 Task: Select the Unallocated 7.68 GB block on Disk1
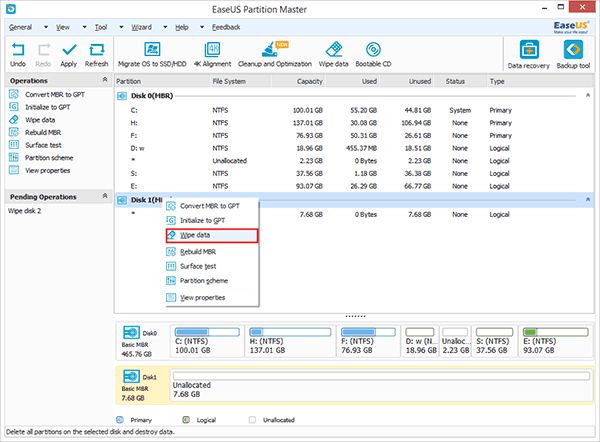point(382,385)
